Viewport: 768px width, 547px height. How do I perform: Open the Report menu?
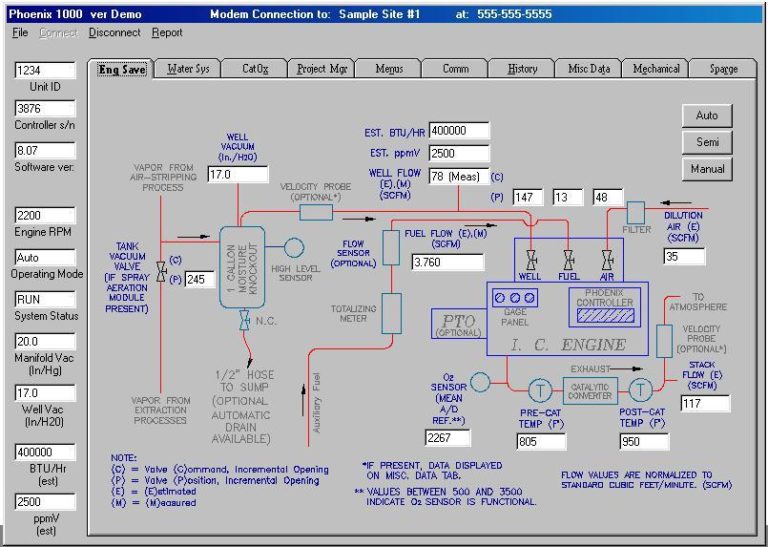167,33
